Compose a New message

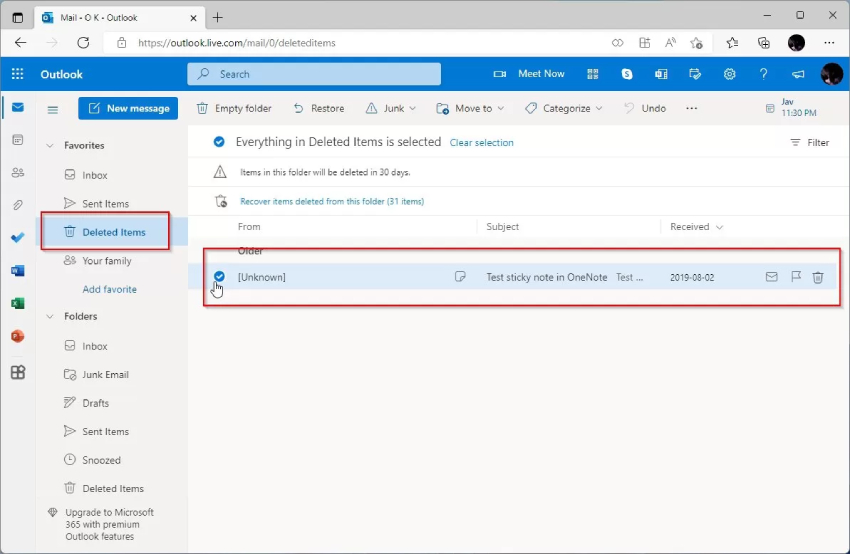point(128,108)
